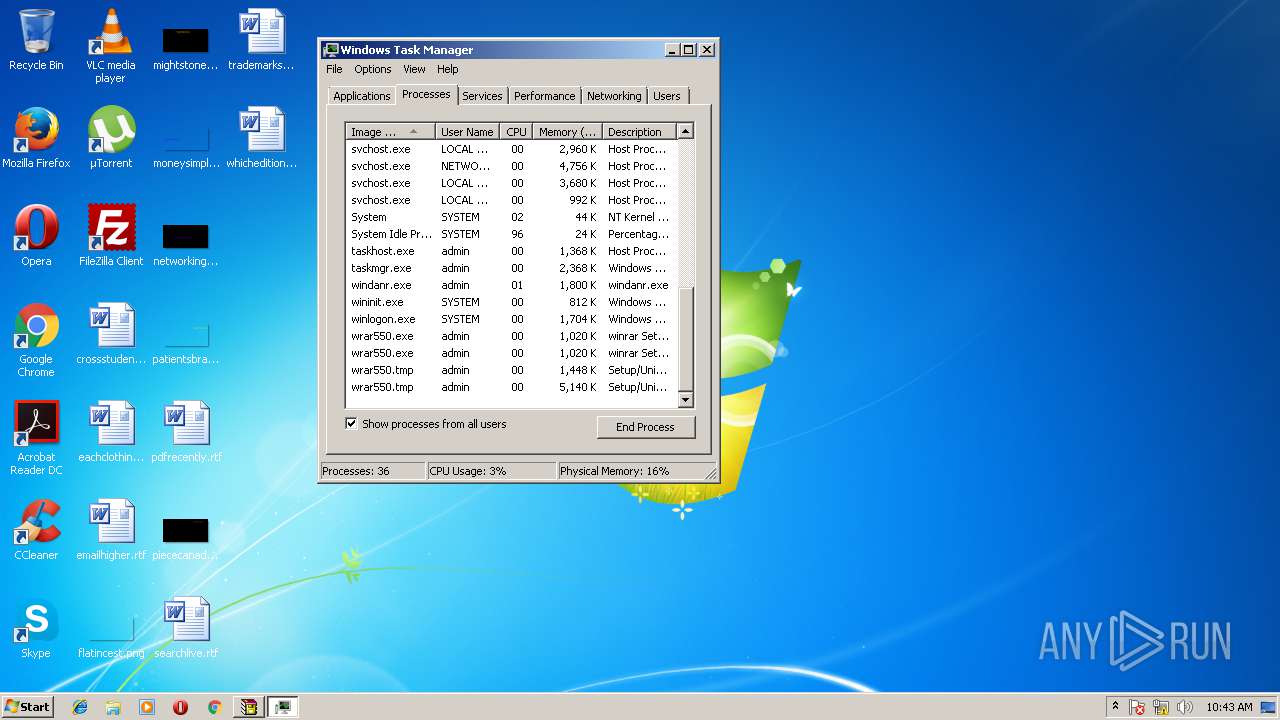Open the Recycle Bin desktop icon

pos(36,40)
